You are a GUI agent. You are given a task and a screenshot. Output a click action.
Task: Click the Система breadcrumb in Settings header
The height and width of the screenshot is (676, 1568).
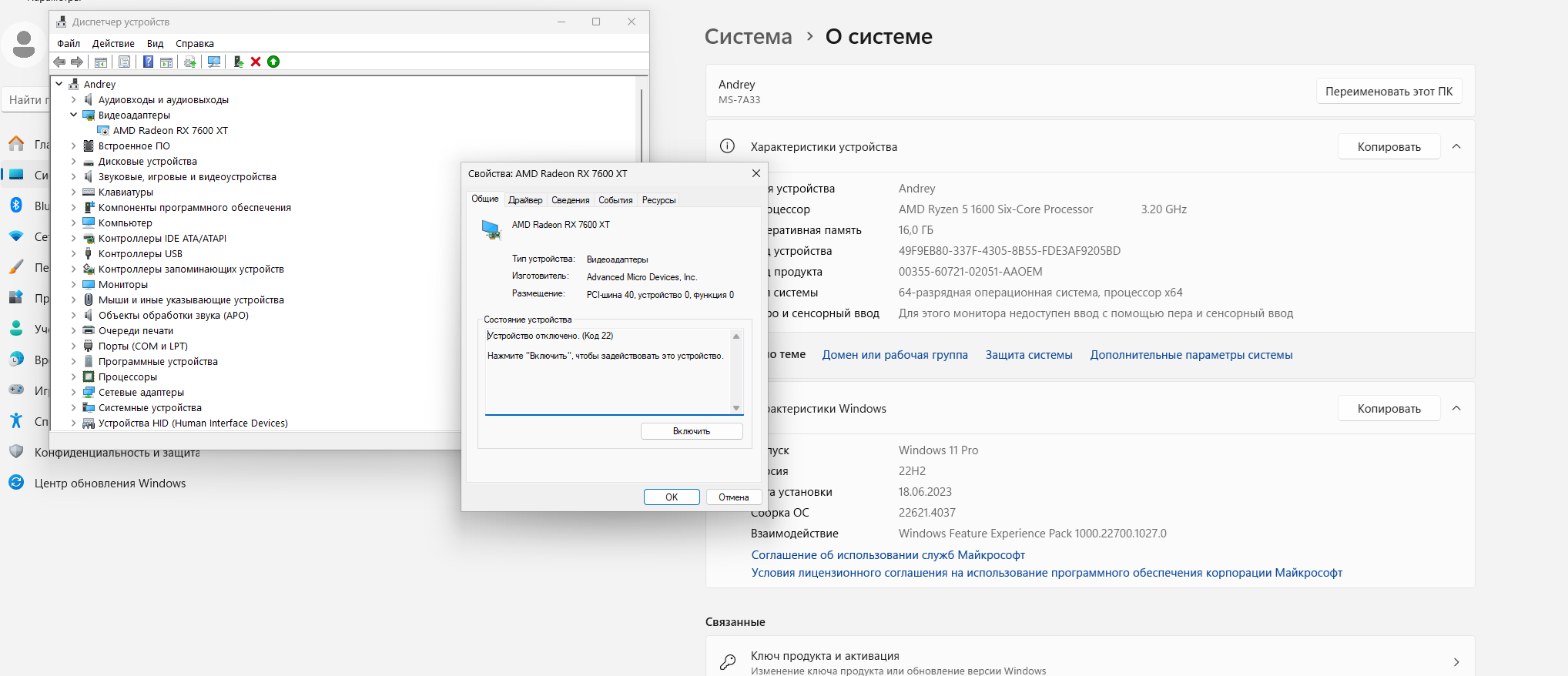[x=748, y=36]
